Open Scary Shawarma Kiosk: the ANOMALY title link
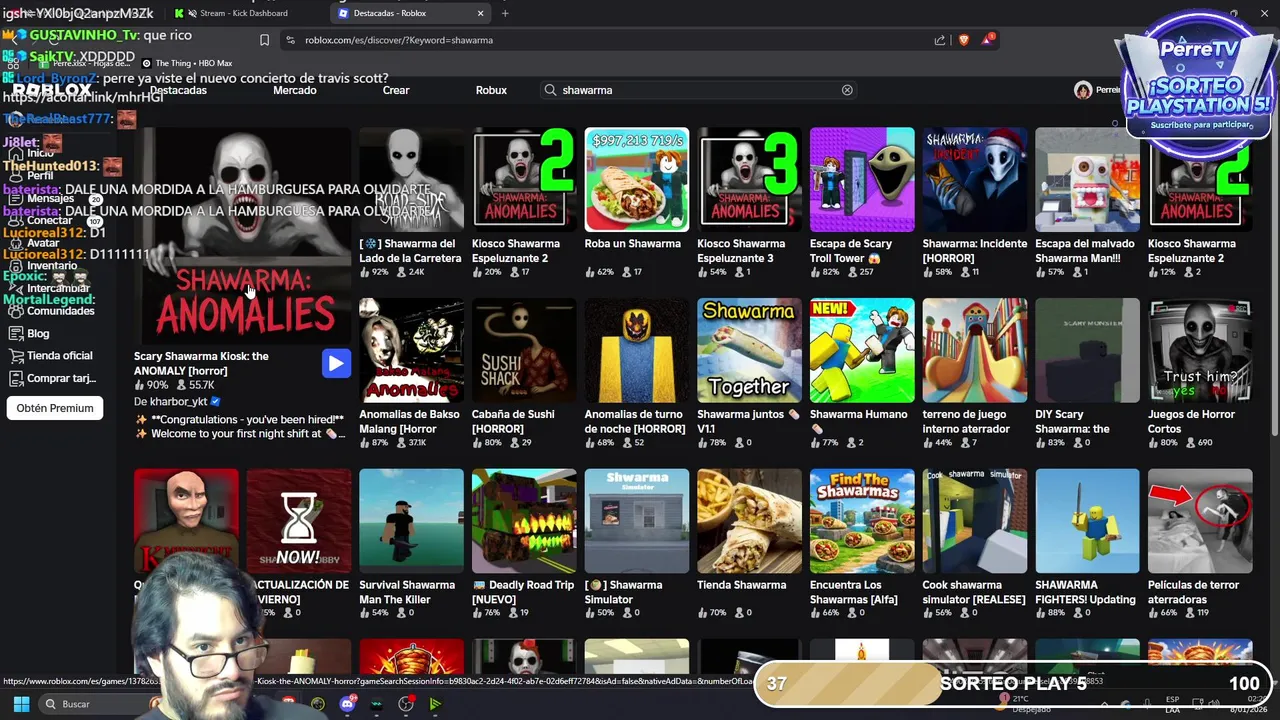Screen dimensions: 1280x720 201,363
